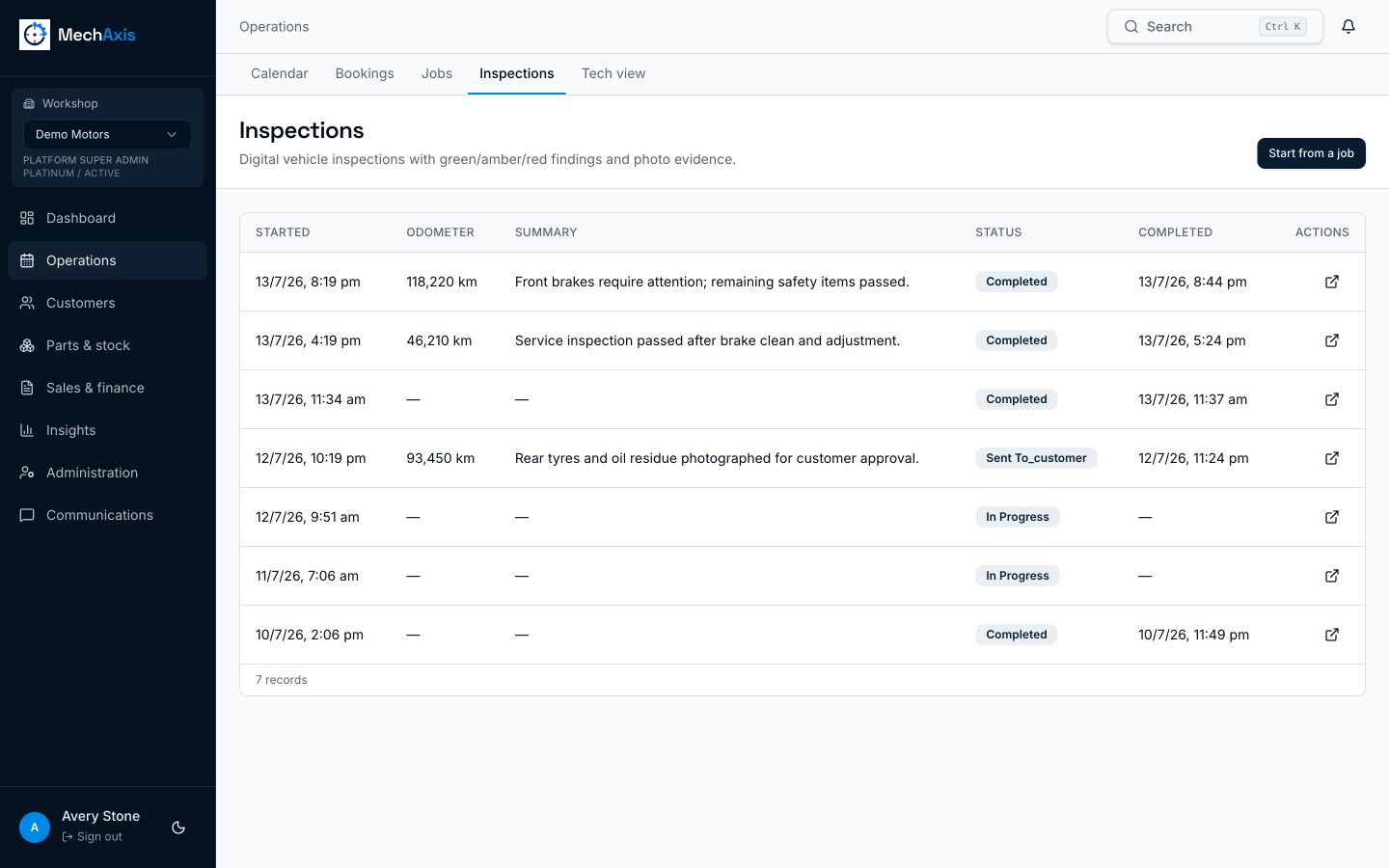This screenshot has width=1389, height=868.
Task: Click the SUMMARY column header
Action: click(546, 232)
